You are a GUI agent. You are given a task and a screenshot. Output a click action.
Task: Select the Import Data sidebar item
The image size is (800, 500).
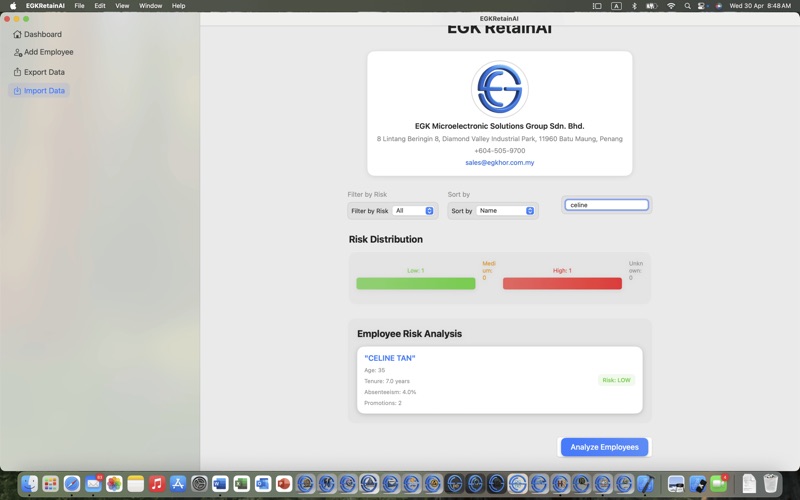pos(39,91)
